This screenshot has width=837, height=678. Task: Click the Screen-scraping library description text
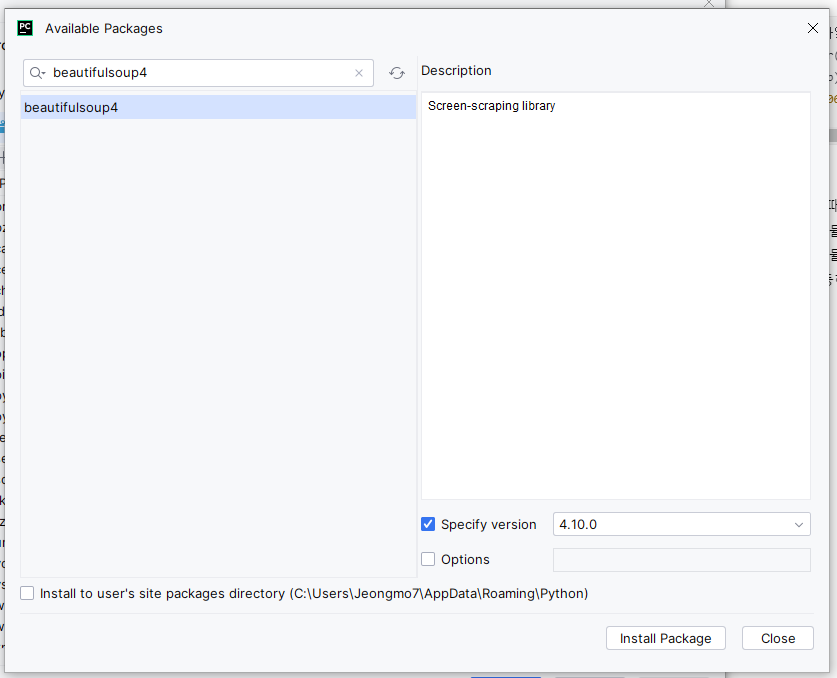(x=492, y=106)
